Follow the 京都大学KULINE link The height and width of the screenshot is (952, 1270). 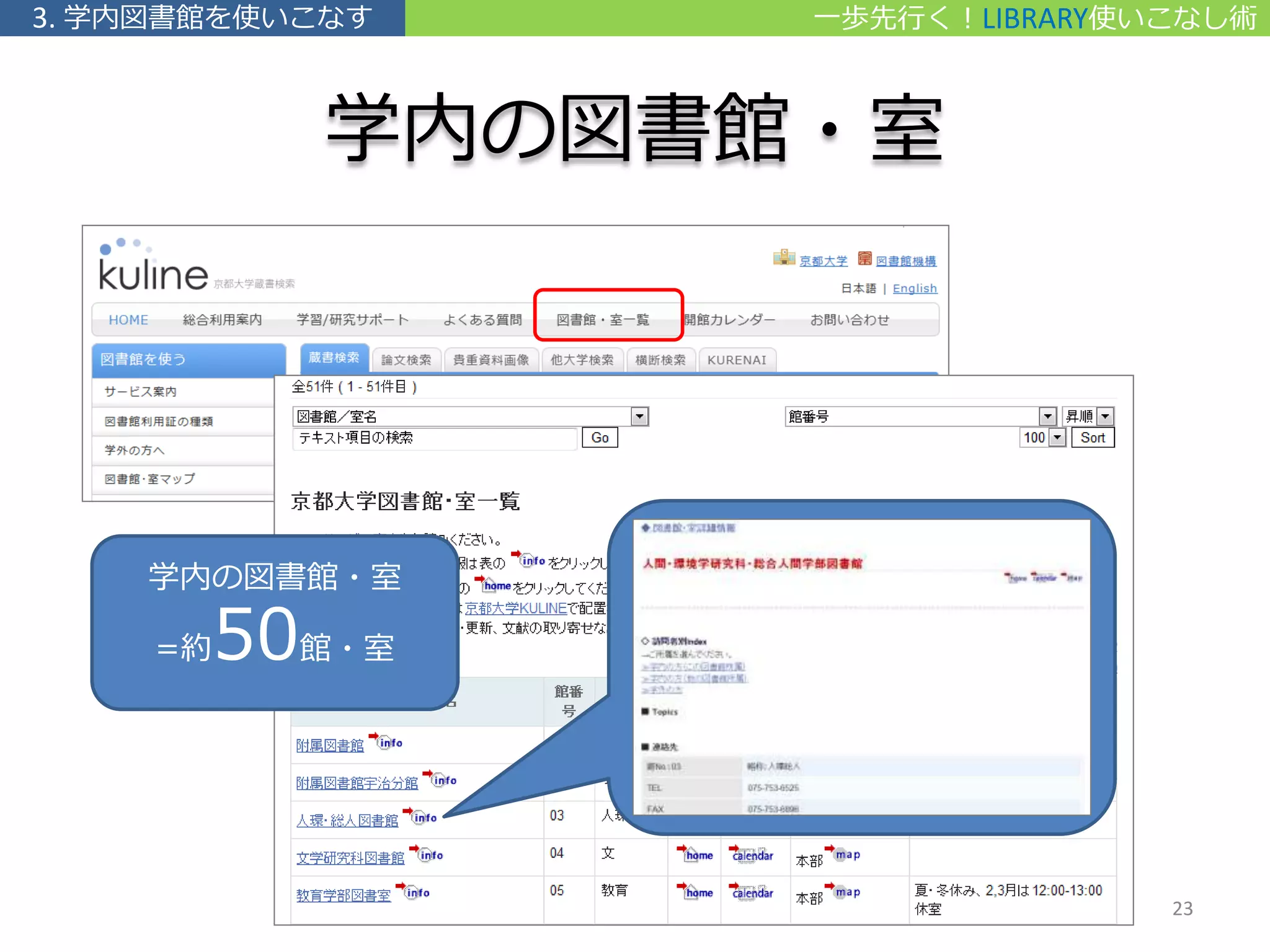point(516,608)
